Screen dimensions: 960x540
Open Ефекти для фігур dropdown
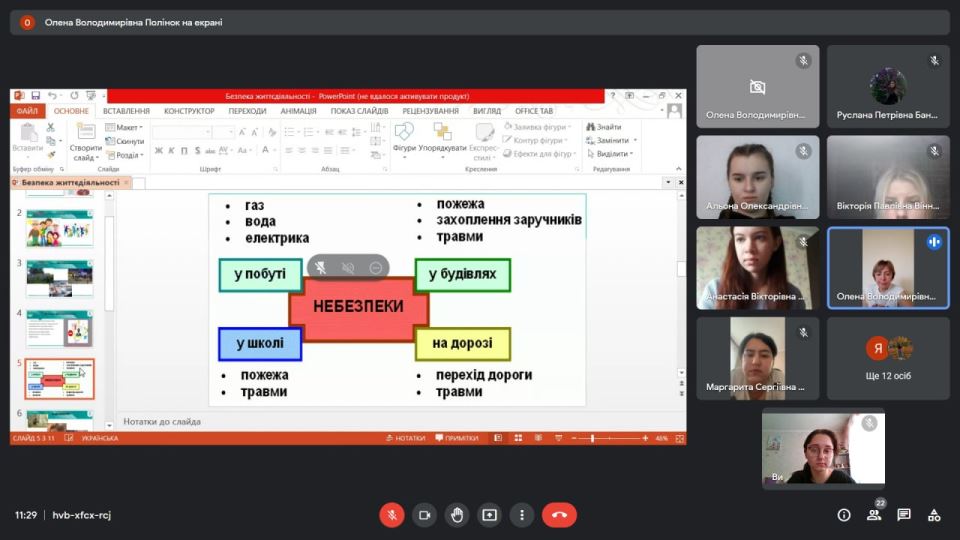pyautogui.click(x=539, y=154)
